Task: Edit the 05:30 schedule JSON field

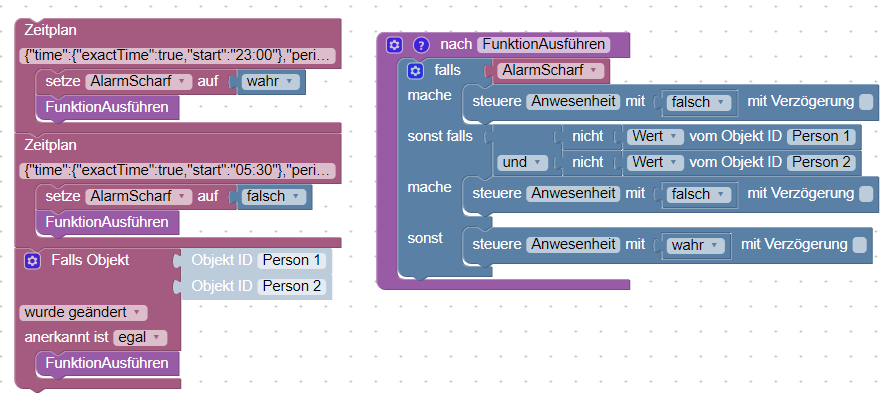Action: [178, 170]
